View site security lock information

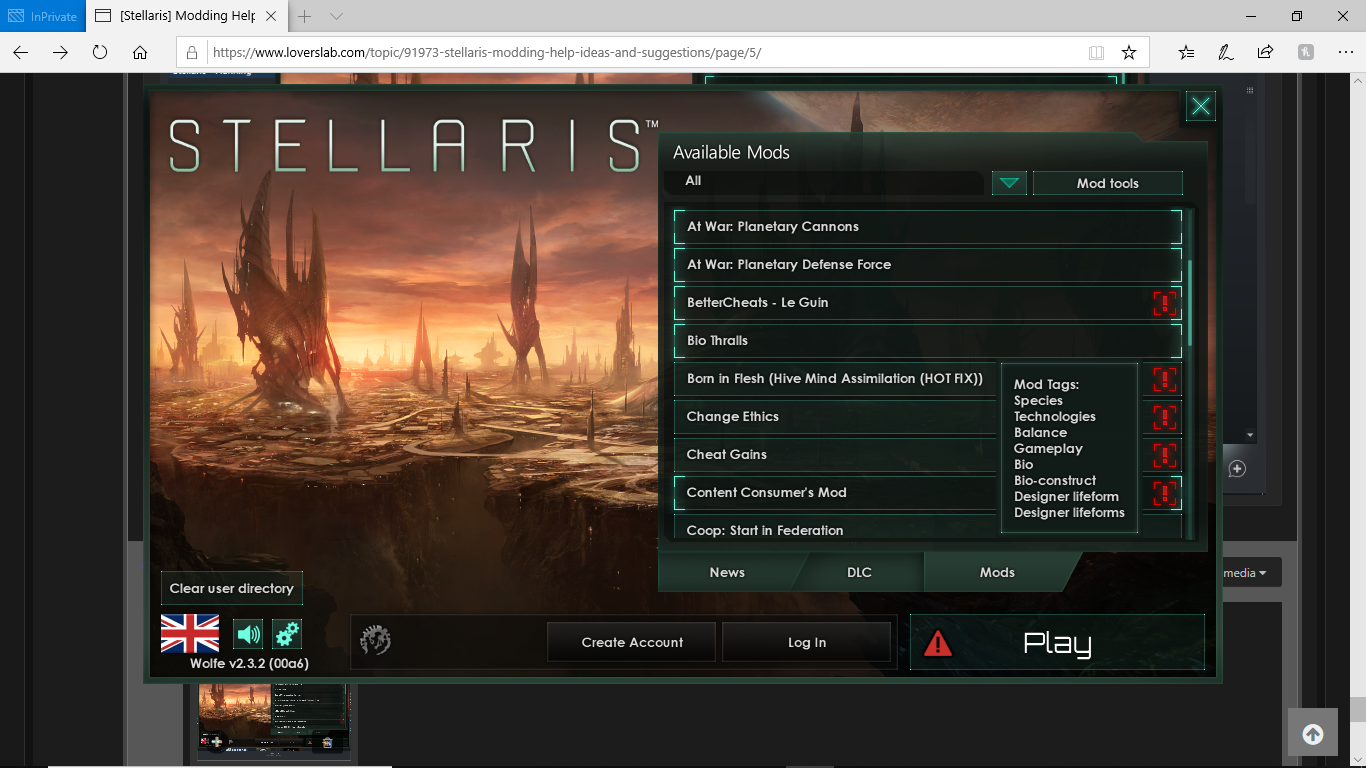pyautogui.click(x=193, y=52)
